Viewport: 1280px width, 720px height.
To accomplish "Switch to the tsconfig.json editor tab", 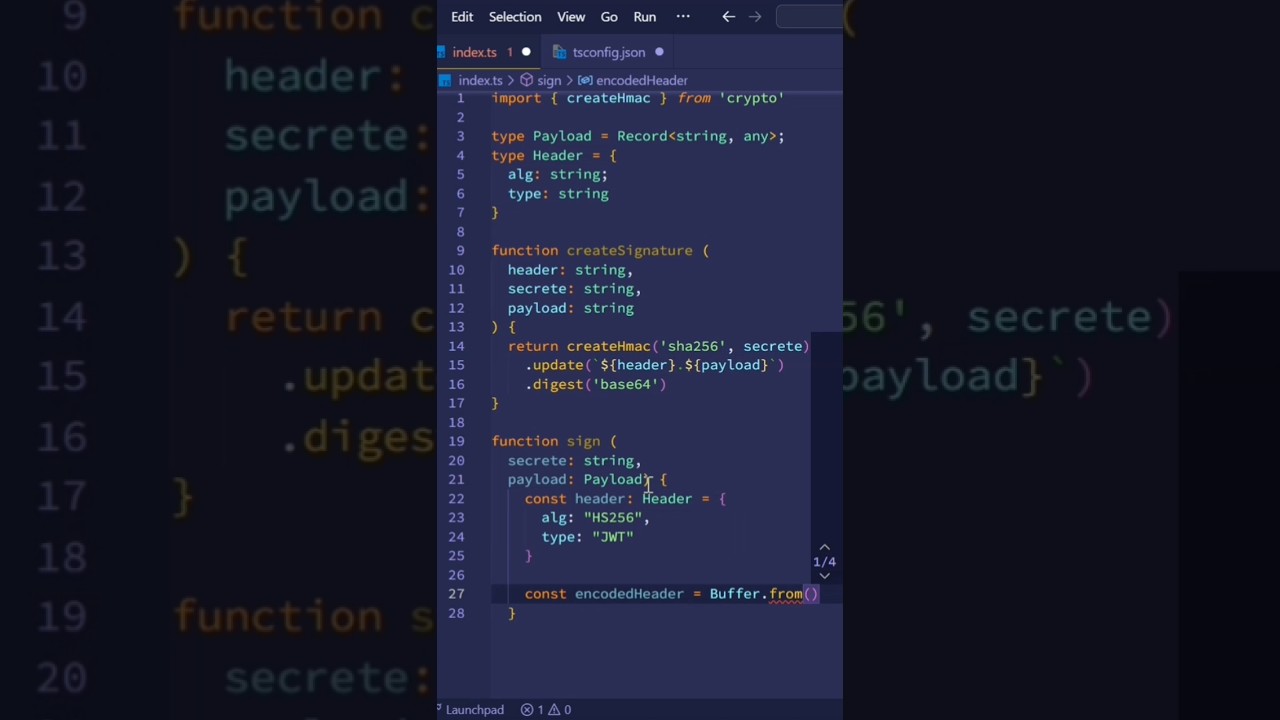I will pyautogui.click(x=608, y=52).
